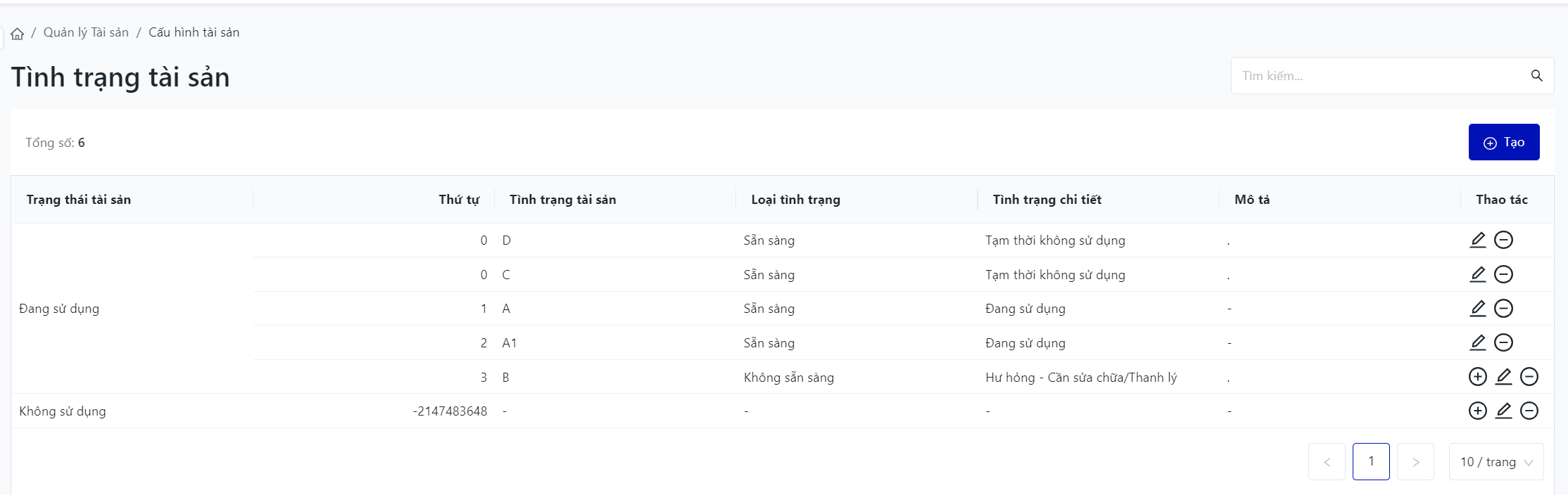Edit the row with status D

click(x=1478, y=240)
